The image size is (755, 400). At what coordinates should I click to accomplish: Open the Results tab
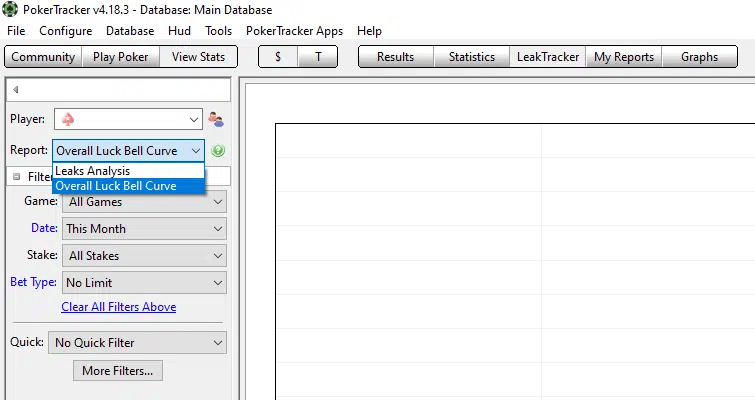tap(396, 57)
